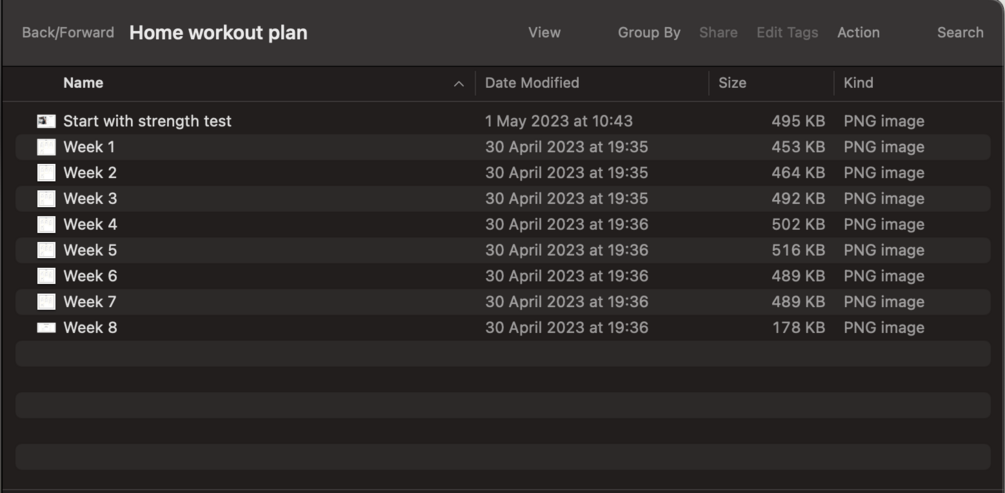
Task: Select the Week 1 PNG file icon
Action: tap(46, 147)
